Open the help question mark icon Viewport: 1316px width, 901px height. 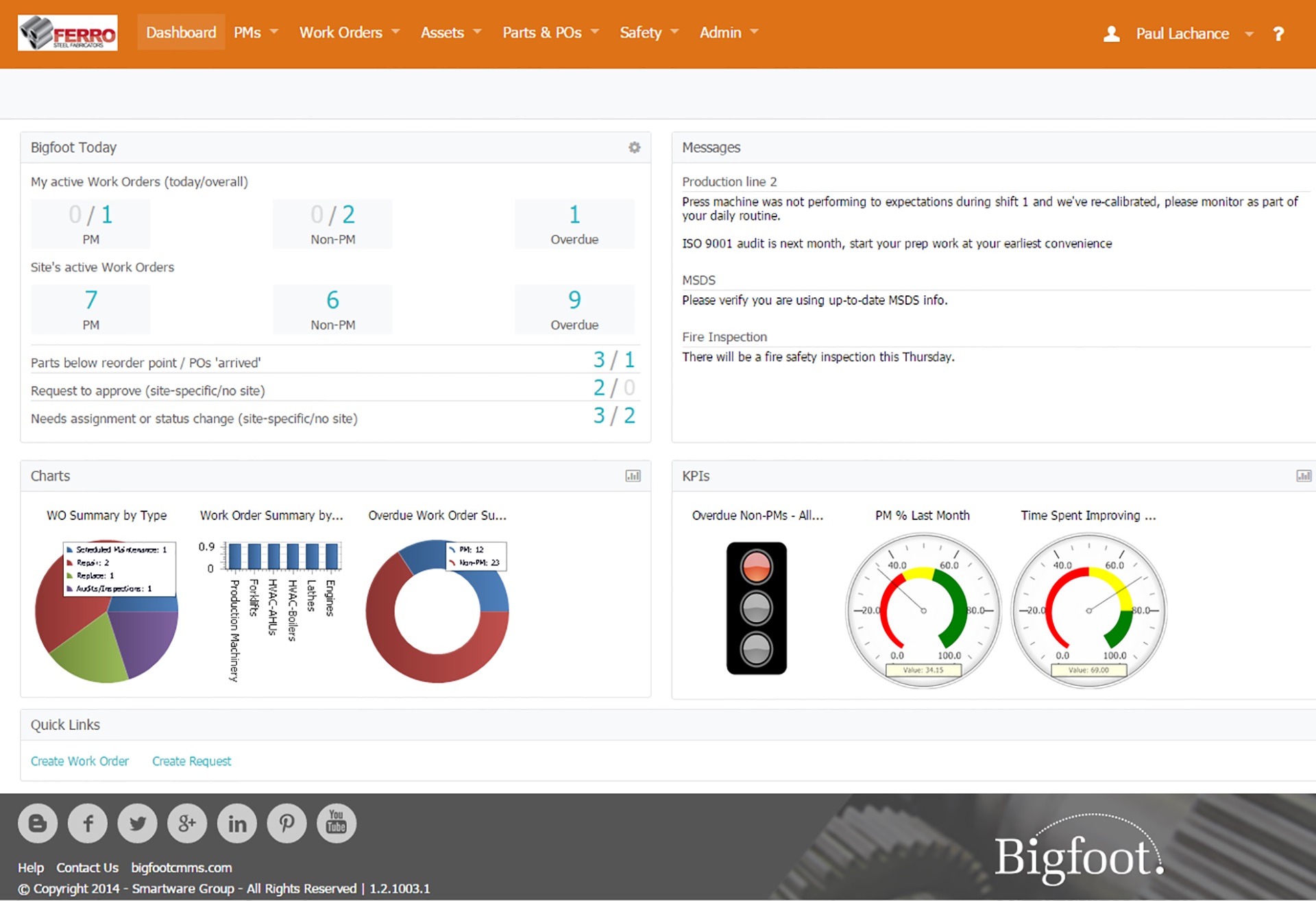1278,34
